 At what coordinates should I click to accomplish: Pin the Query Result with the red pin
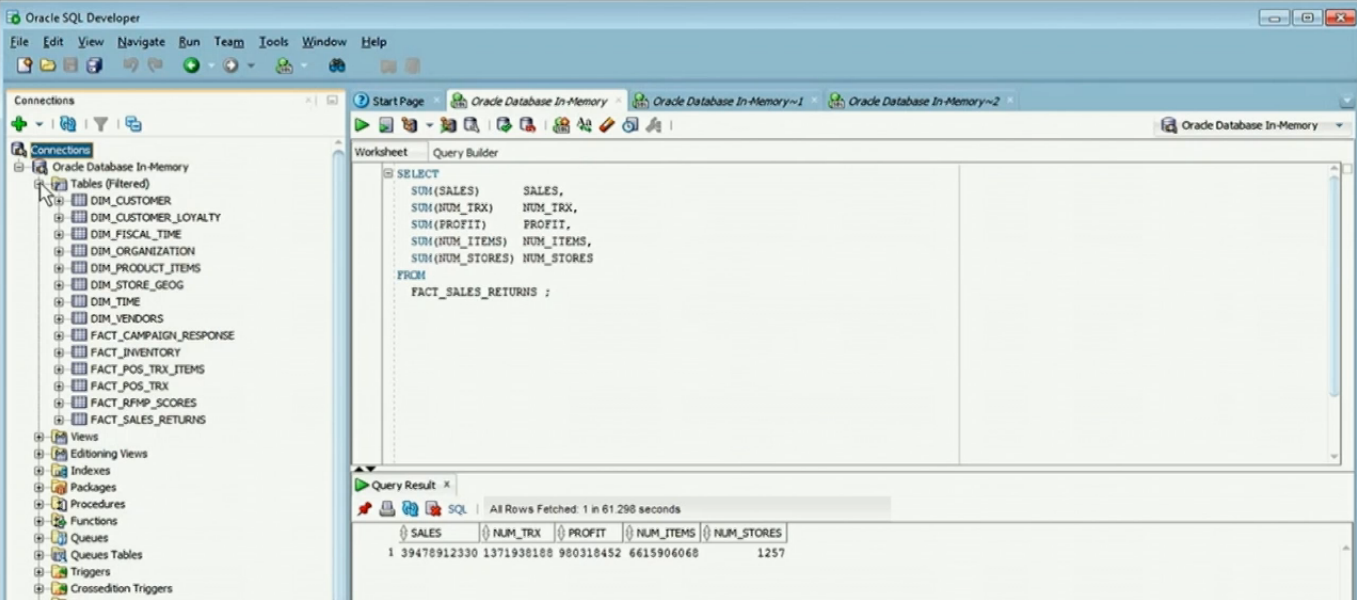pyautogui.click(x=364, y=509)
